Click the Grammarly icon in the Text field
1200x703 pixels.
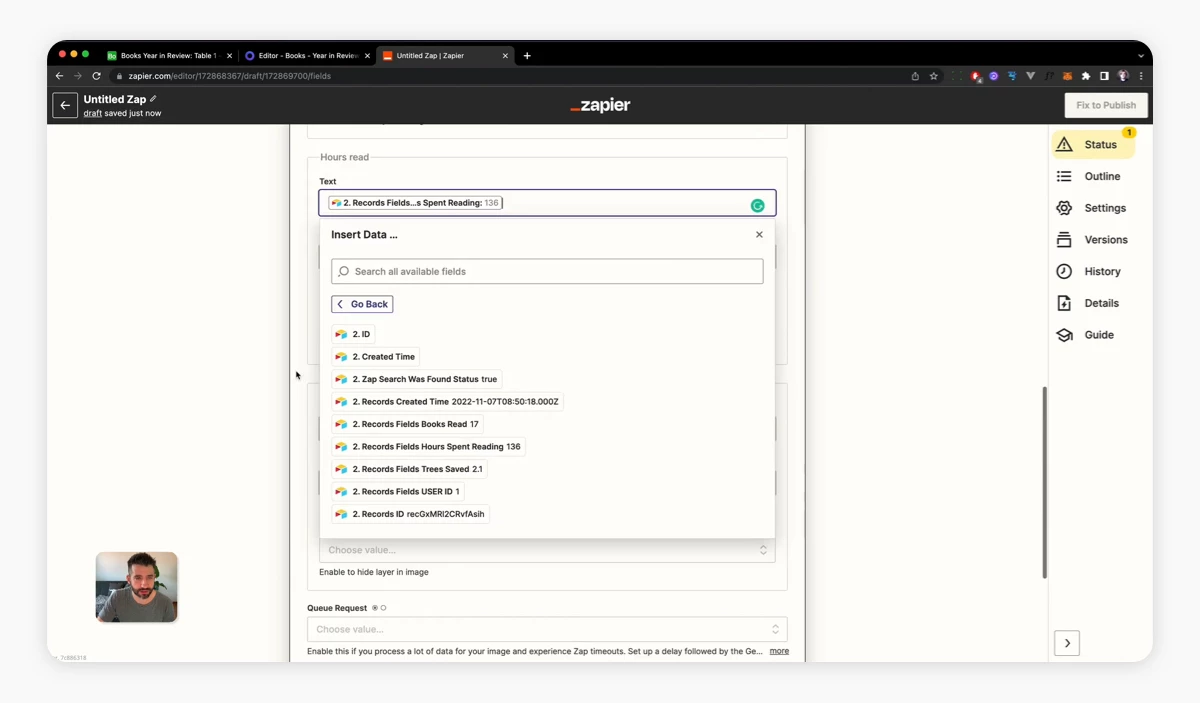pos(757,205)
